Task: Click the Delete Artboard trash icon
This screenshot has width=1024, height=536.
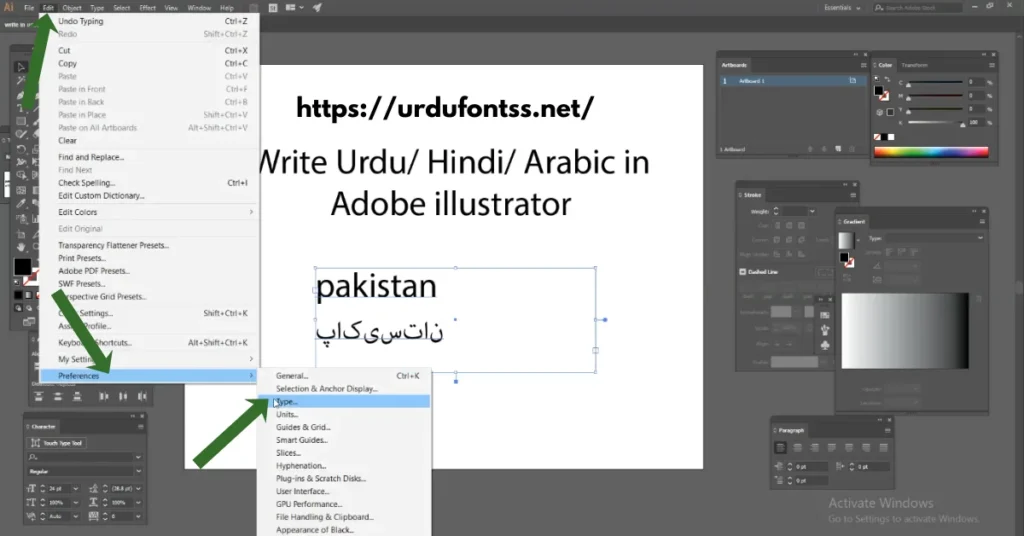Action: point(852,150)
